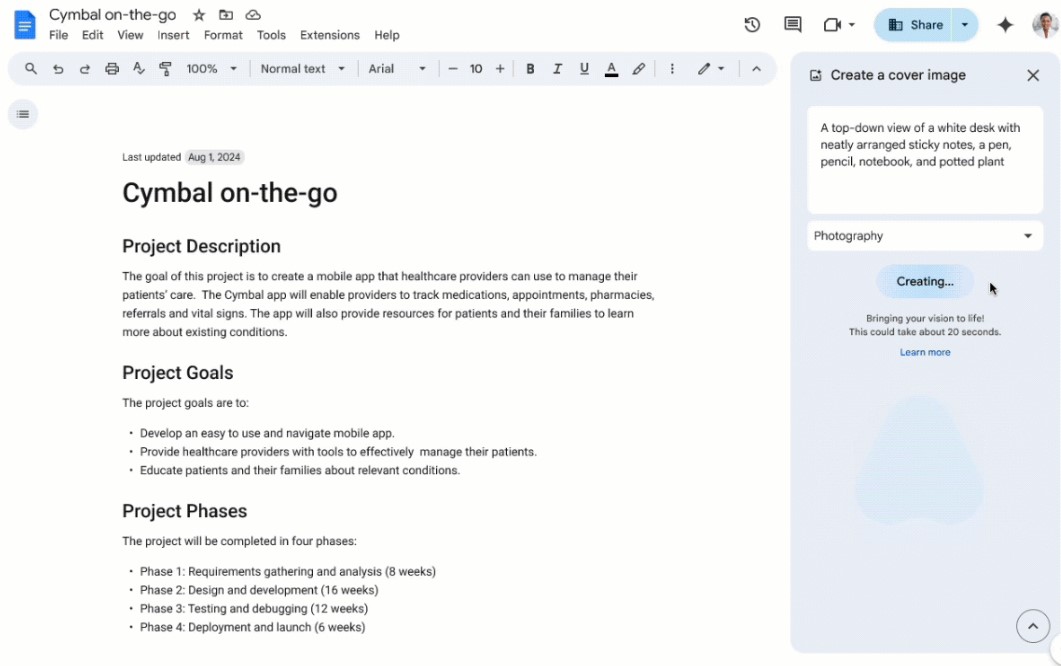Open the Learn more link
The width and height of the screenshot is (1061, 666).
(x=924, y=352)
